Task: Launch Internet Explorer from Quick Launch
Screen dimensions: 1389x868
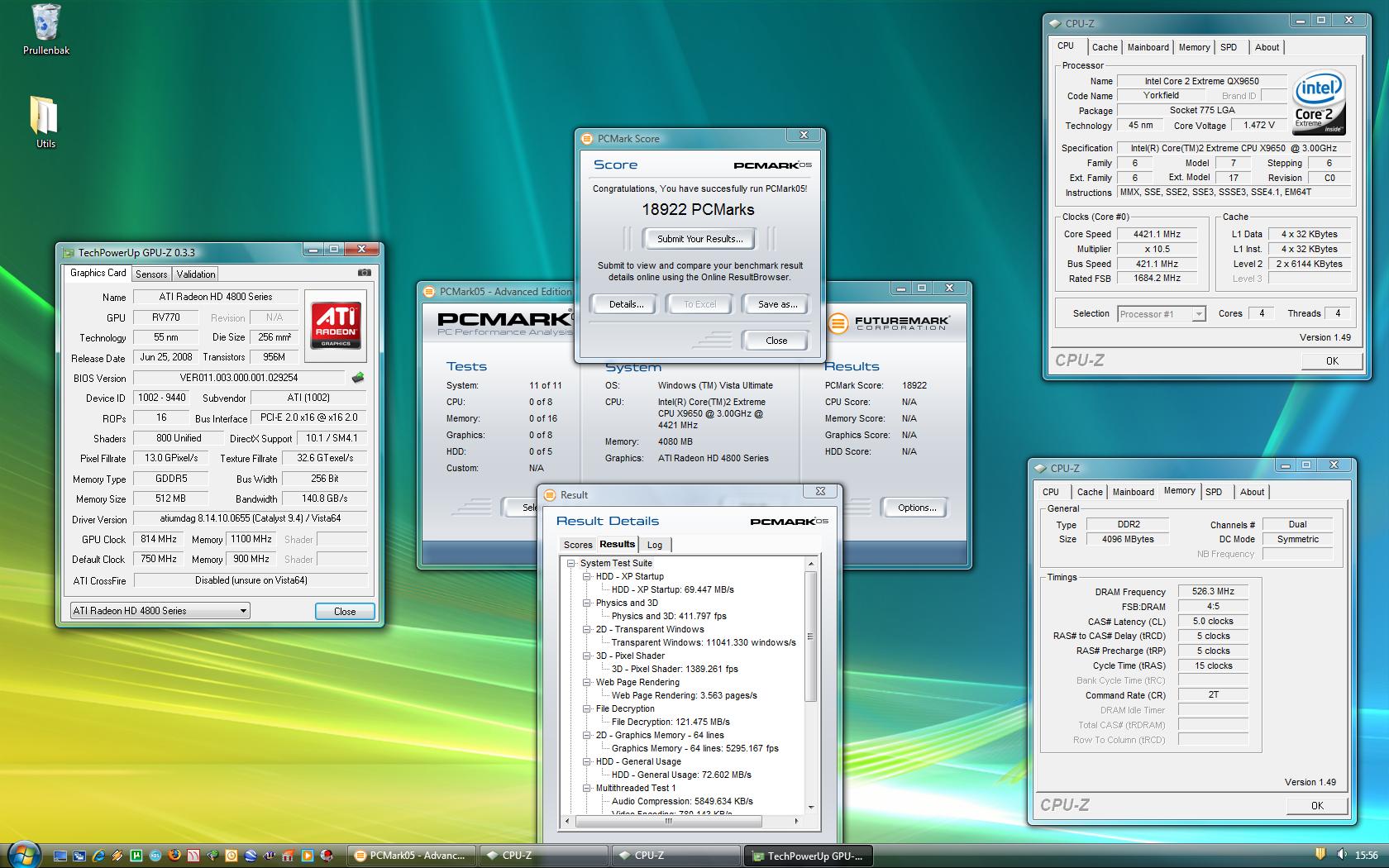Action: tap(98, 856)
